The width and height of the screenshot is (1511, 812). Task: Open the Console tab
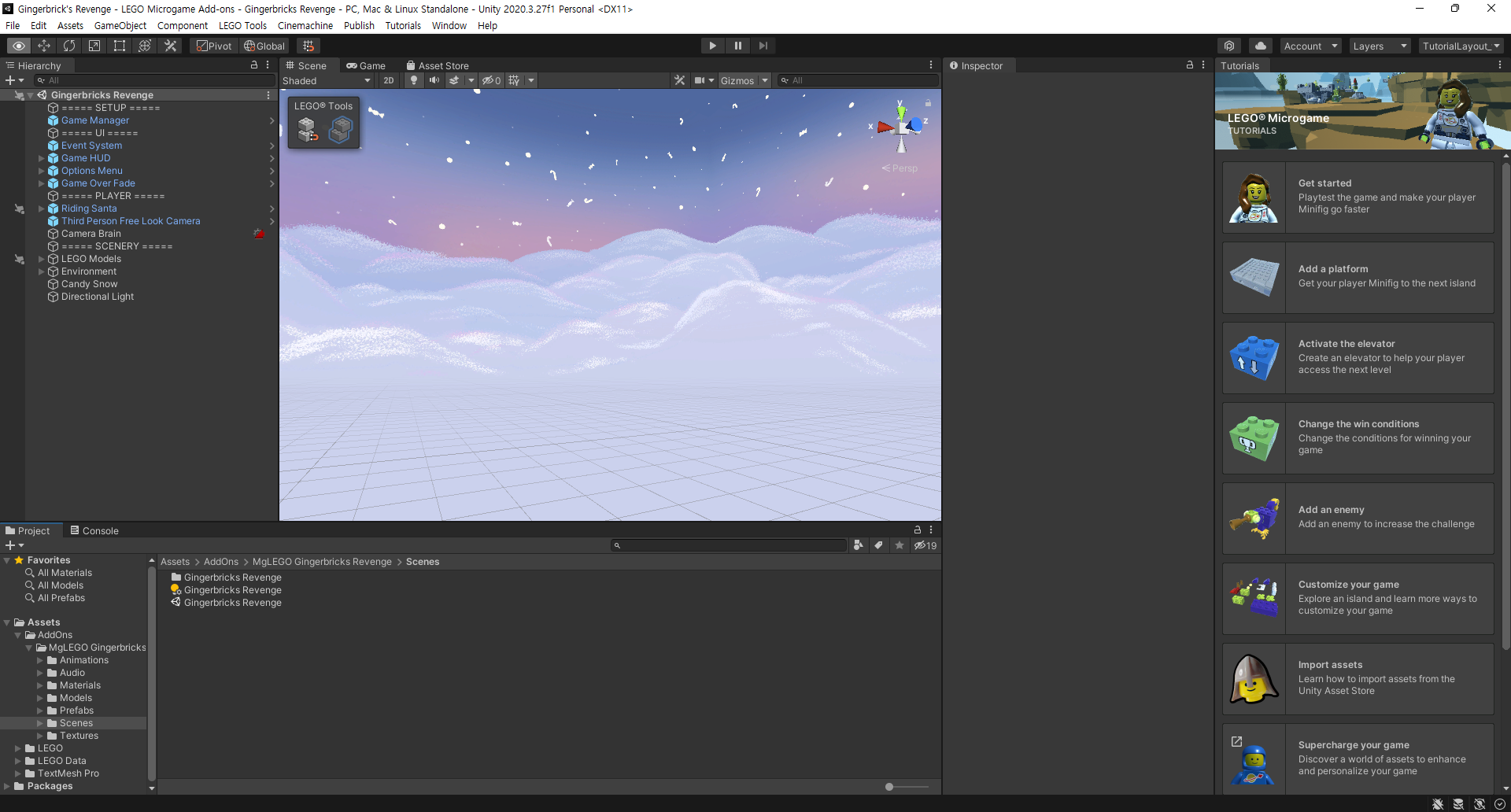(x=94, y=531)
